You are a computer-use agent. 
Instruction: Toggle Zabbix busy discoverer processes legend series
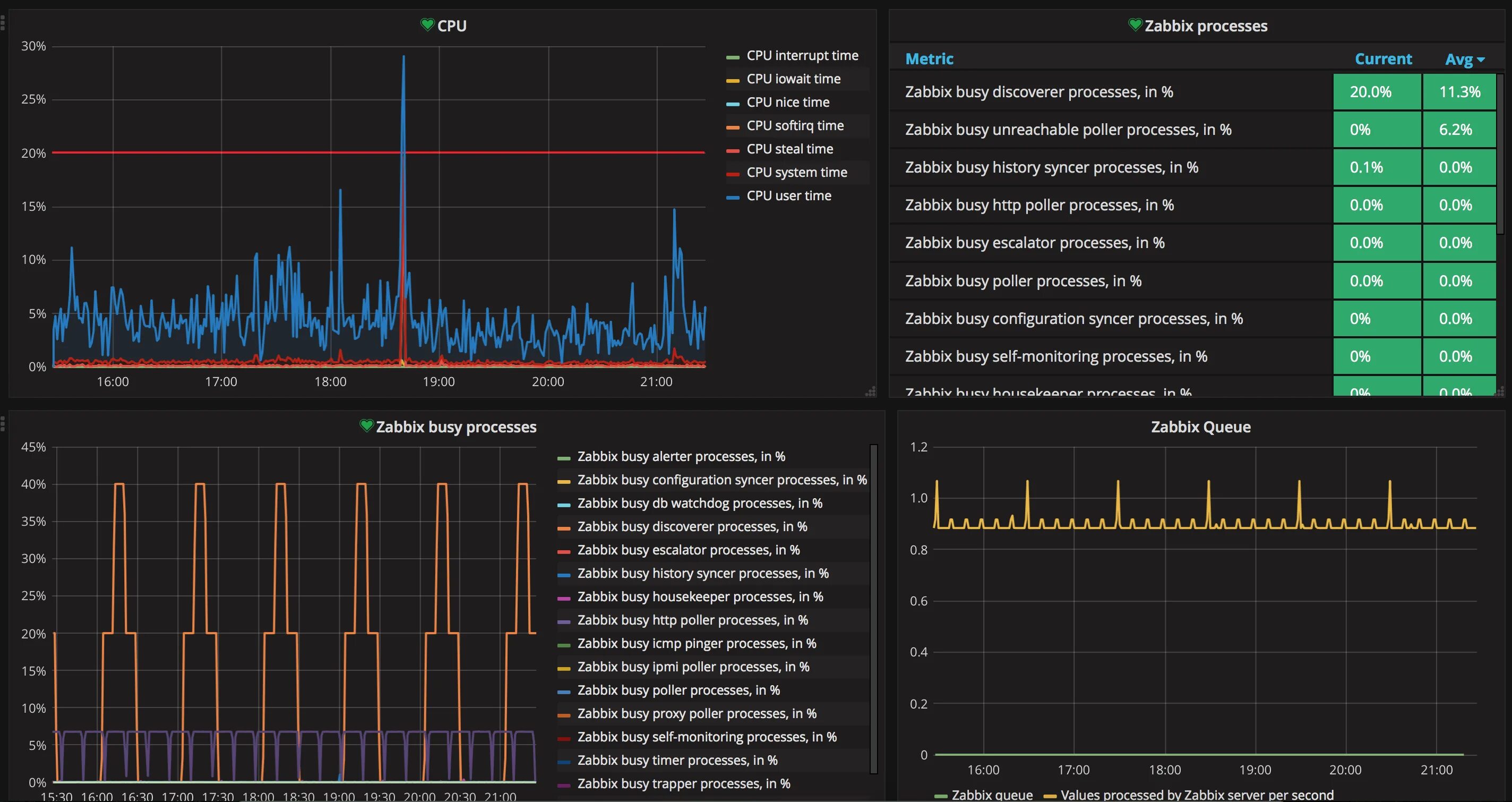click(692, 527)
